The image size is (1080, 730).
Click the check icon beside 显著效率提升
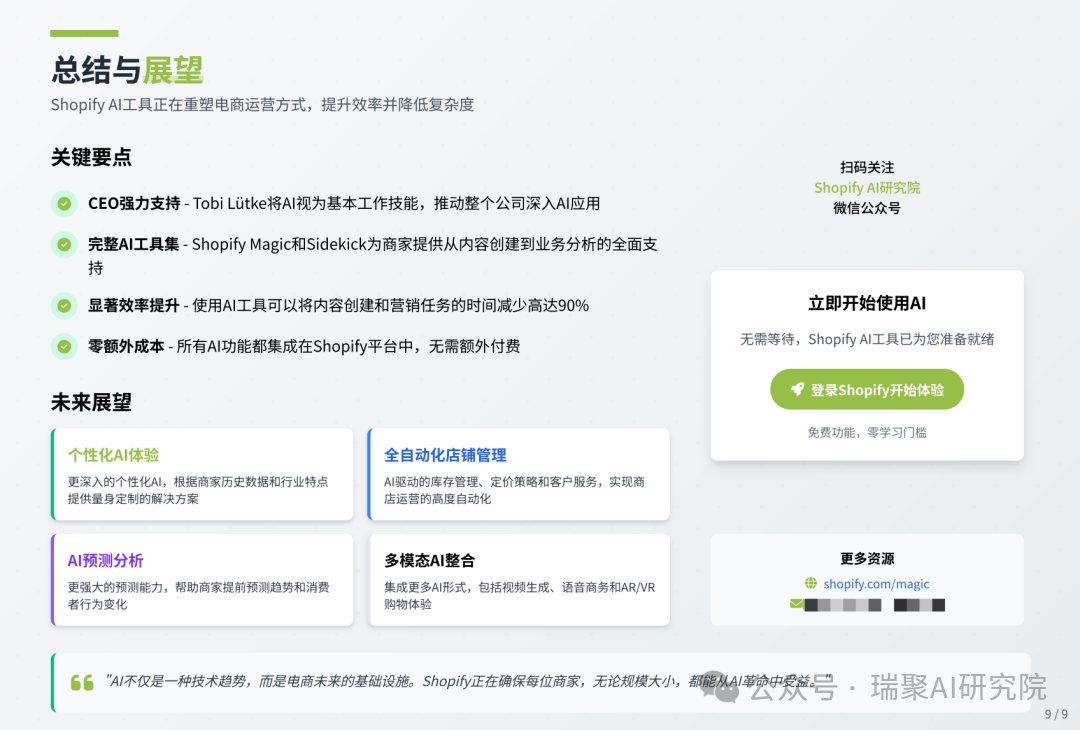pyautogui.click(x=64, y=305)
